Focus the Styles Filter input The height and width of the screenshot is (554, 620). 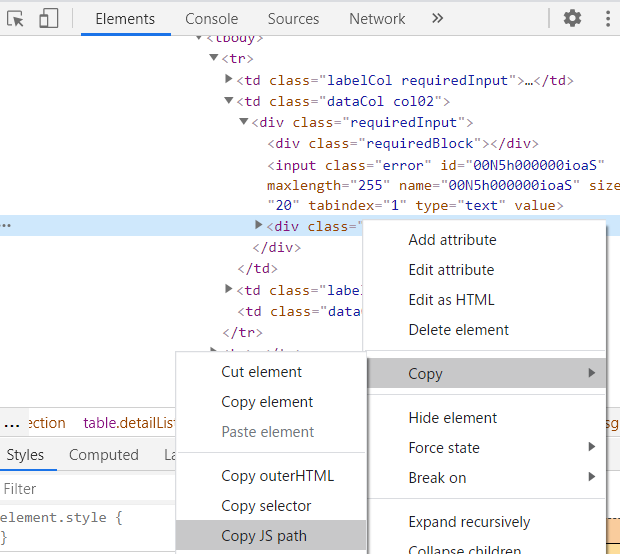point(87,489)
